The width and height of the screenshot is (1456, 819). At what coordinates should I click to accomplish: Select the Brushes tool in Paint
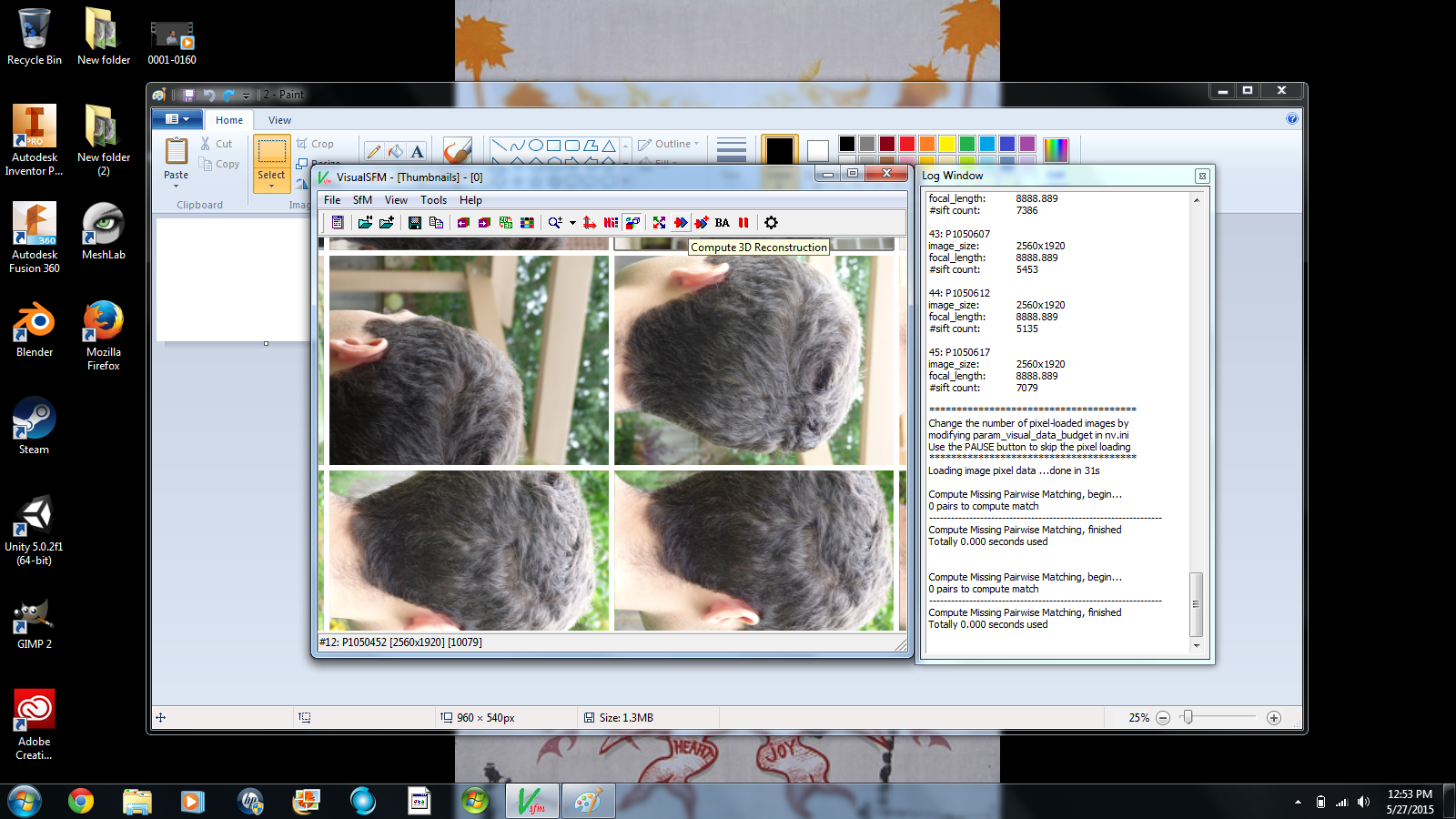[457, 150]
